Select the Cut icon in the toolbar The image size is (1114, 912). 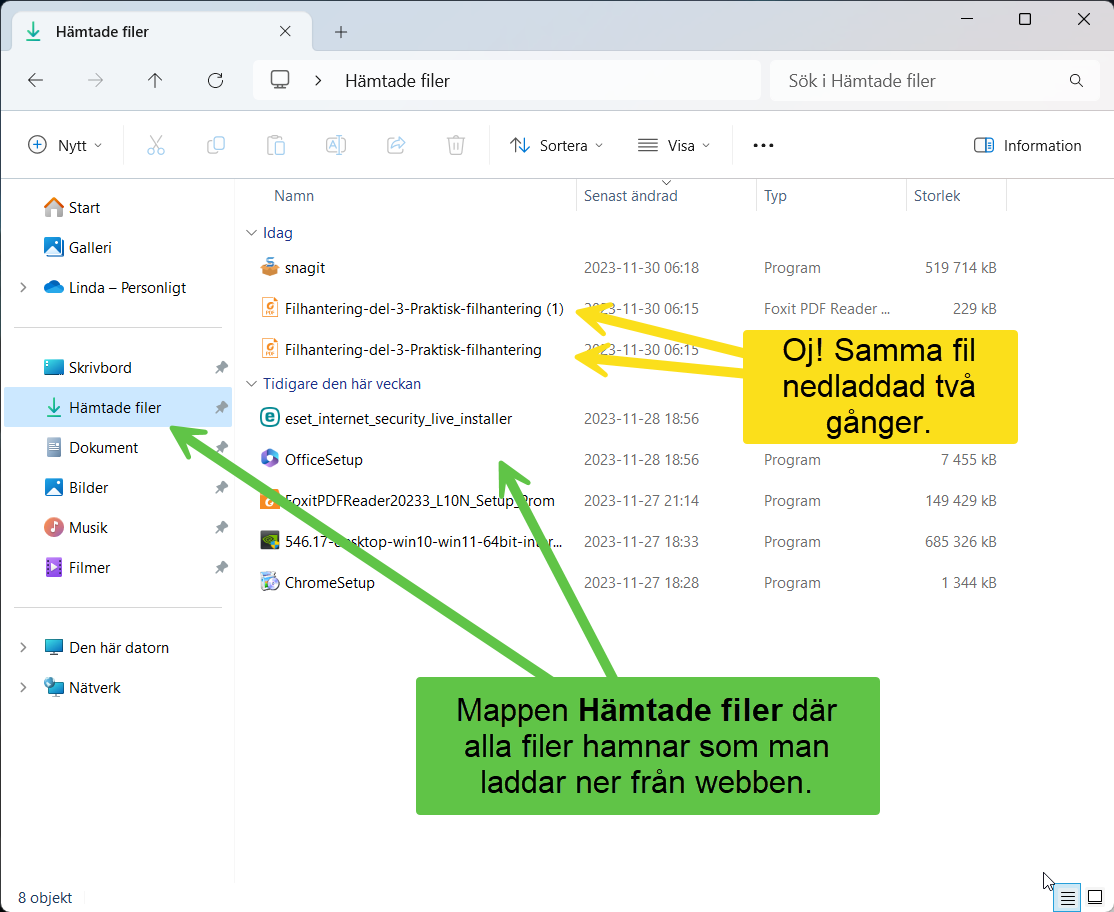click(x=156, y=145)
